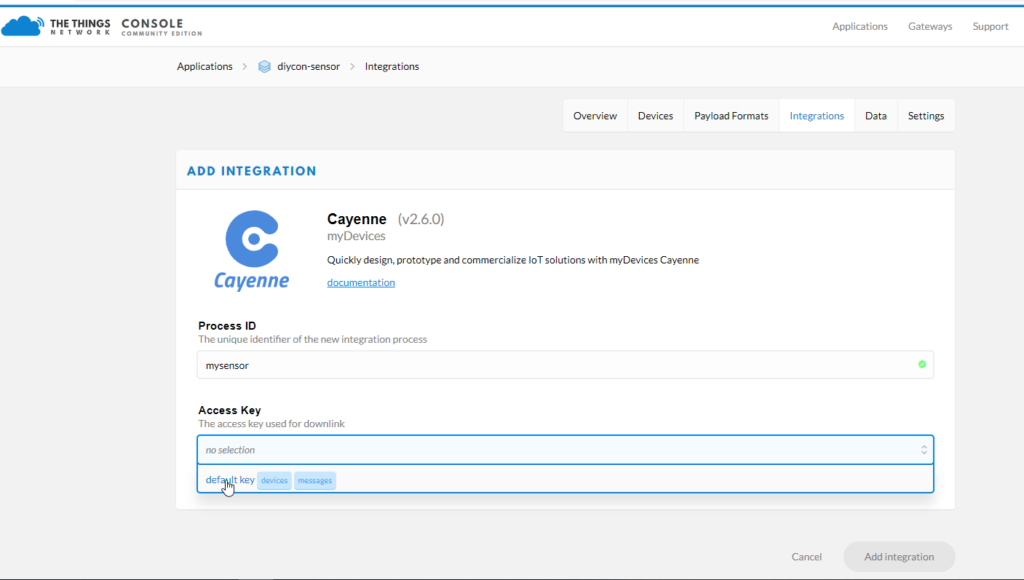Click The Things Network cloud logo
Image resolution: width=1024 pixels, height=580 pixels.
(x=23, y=26)
